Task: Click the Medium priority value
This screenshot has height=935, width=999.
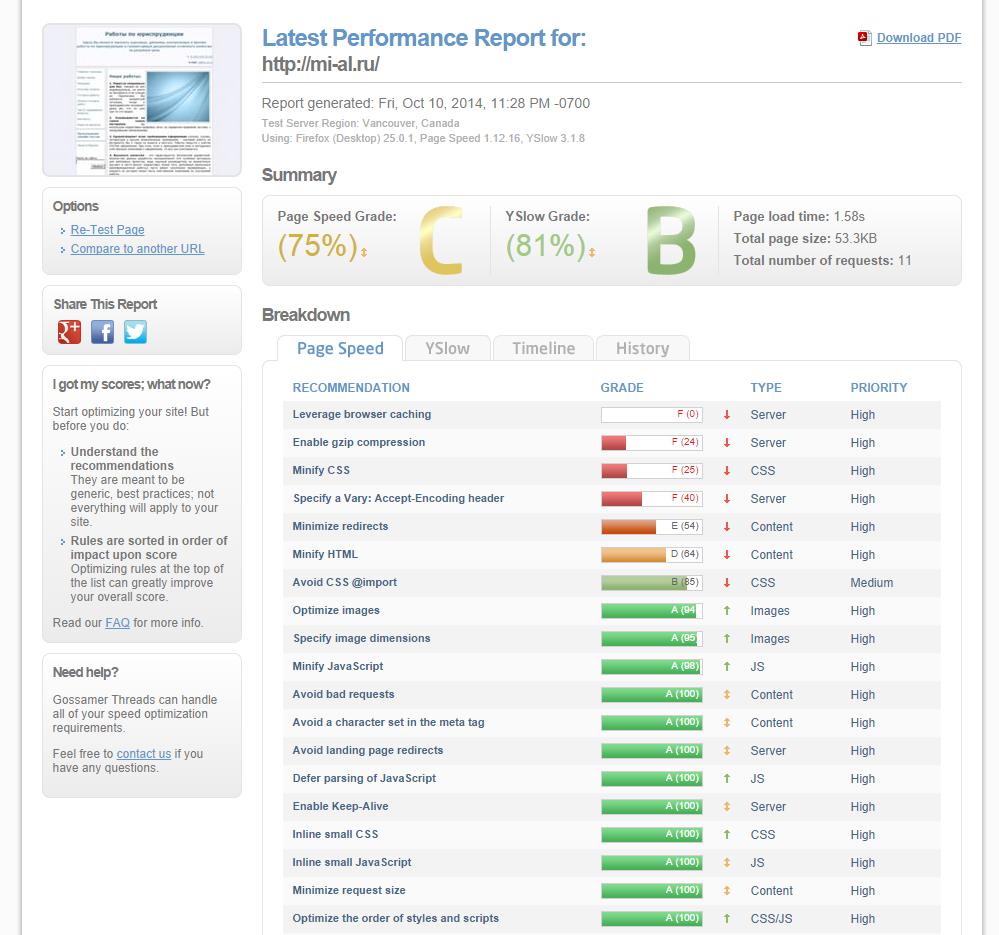Action: pos(872,583)
